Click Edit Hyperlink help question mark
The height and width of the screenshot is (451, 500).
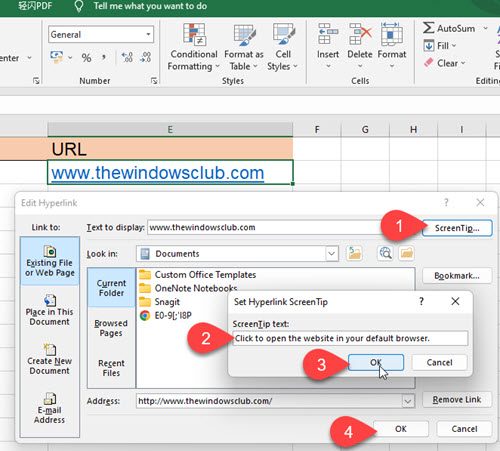pyautogui.click(x=446, y=202)
